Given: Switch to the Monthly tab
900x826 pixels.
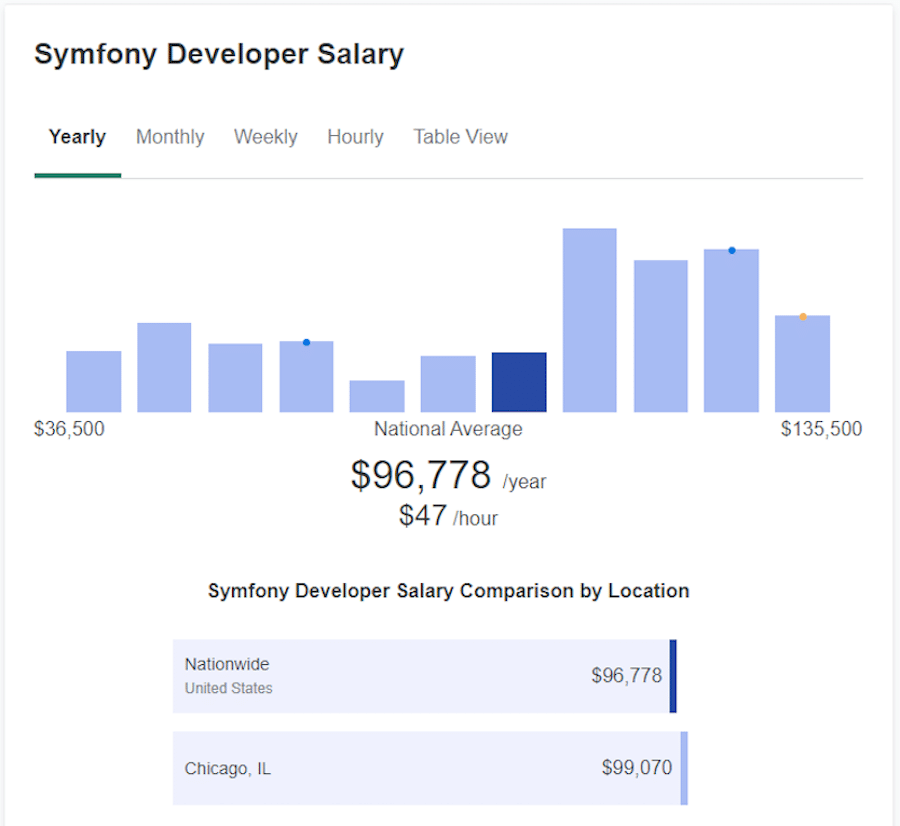Looking at the screenshot, I should tap(170, 137).
